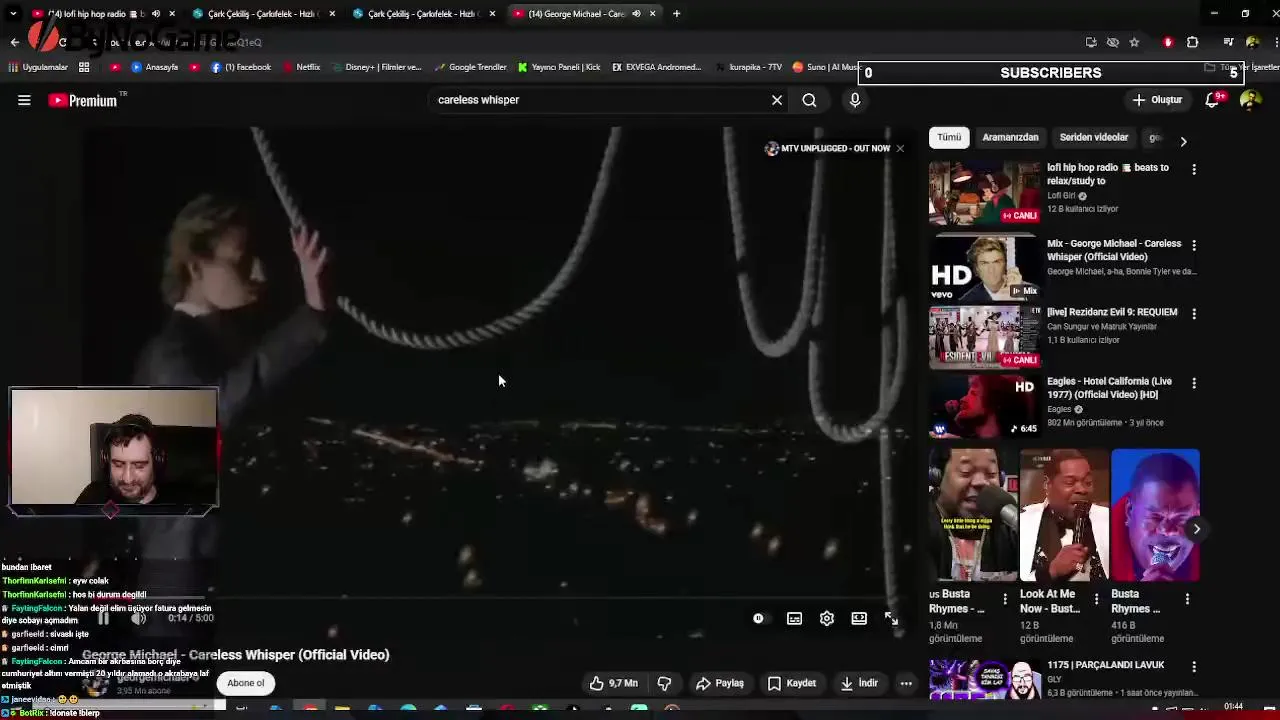
Task: Mute the George Michael tab audio
Action: click(636, 14)
